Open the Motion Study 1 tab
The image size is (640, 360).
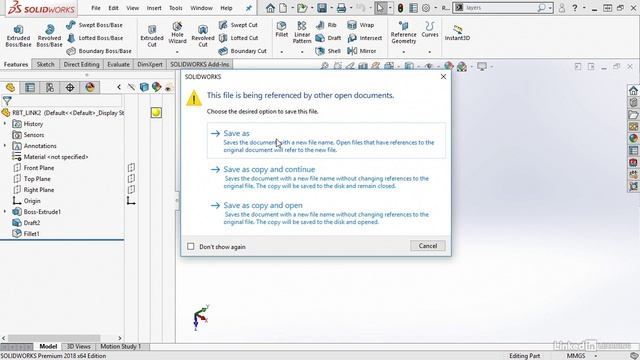coord(120,346)
